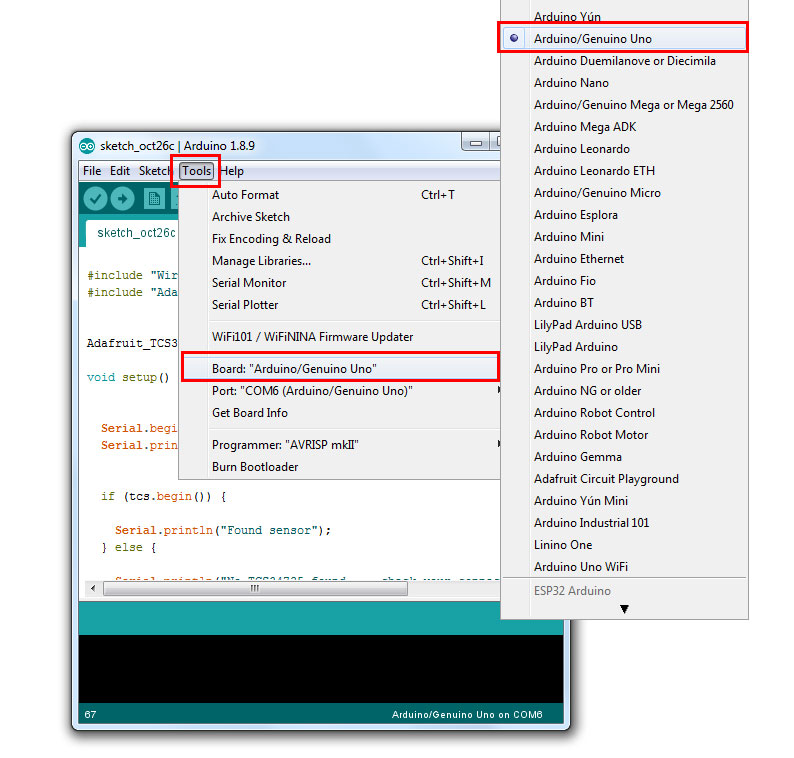Open the Tools menu
The height and width of the screenshot is (758, 794).
[196, 171]
